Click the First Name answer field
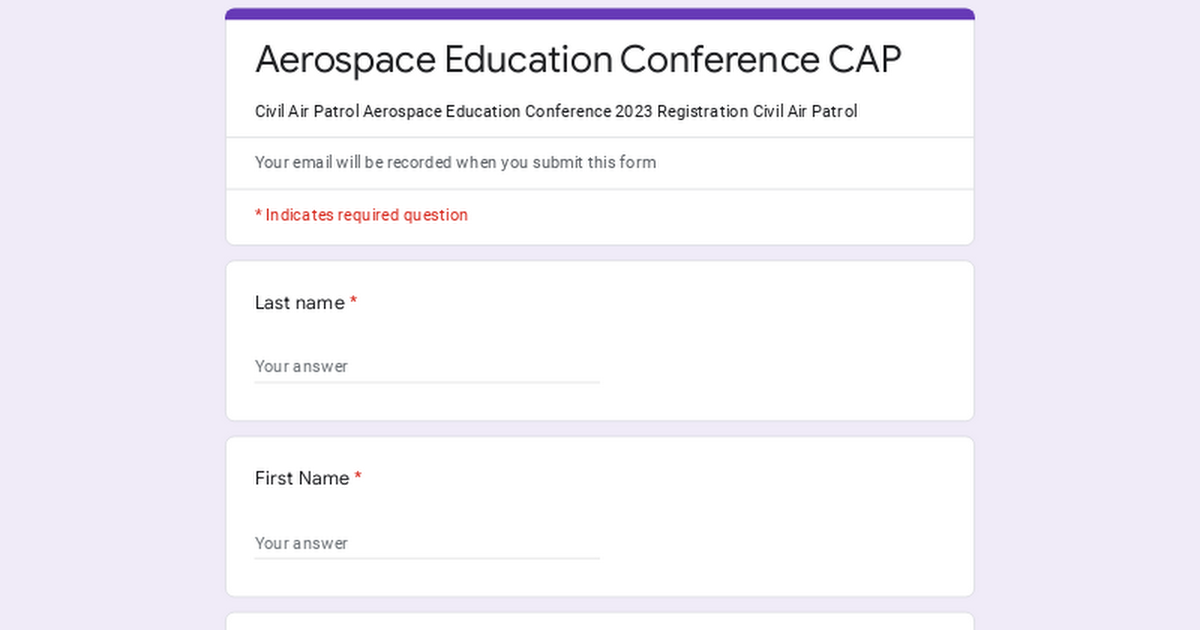This screenshot has height=630, width=1200. pos(427,543)
